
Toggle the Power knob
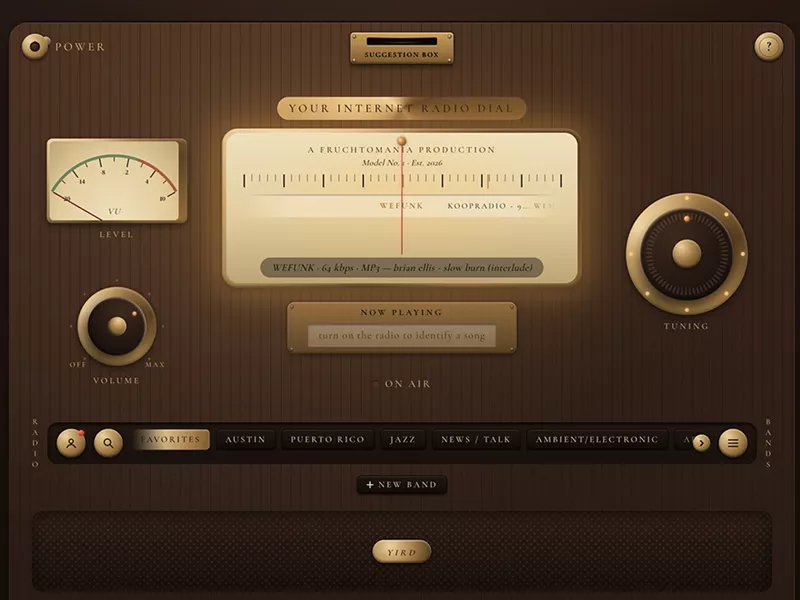coord(35,46)
